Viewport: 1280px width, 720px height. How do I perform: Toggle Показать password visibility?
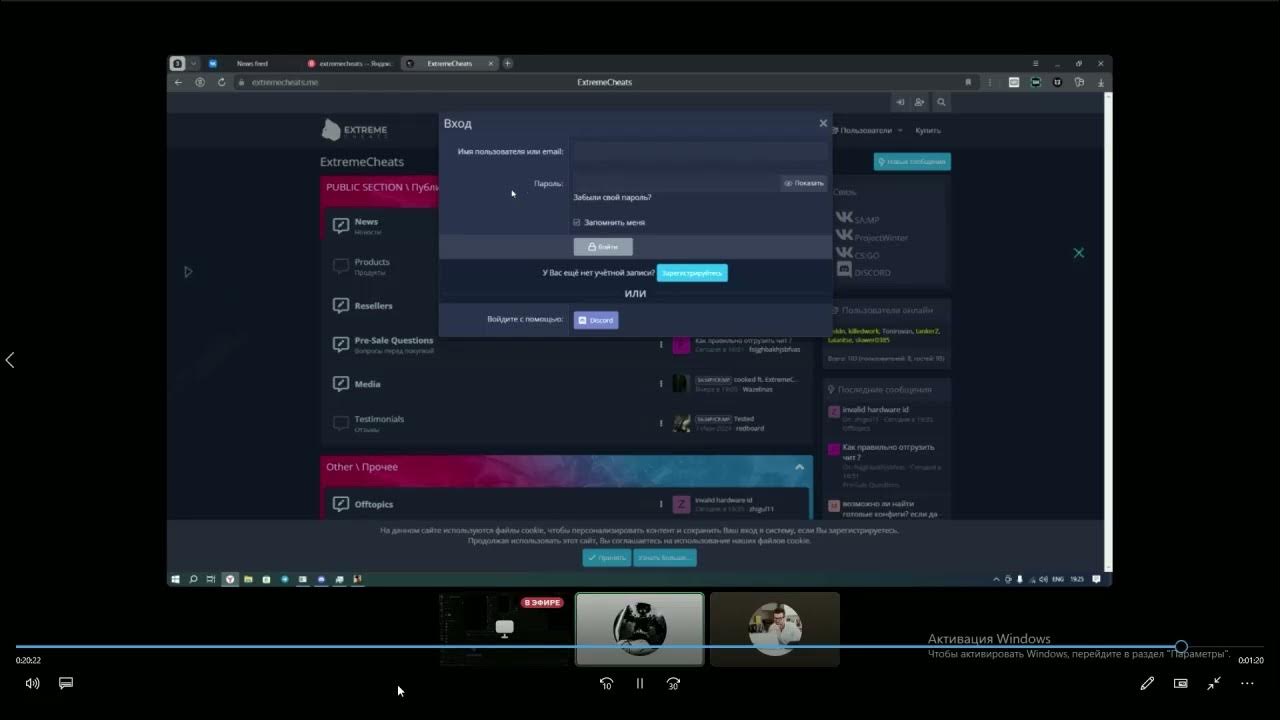click(804, 183)
